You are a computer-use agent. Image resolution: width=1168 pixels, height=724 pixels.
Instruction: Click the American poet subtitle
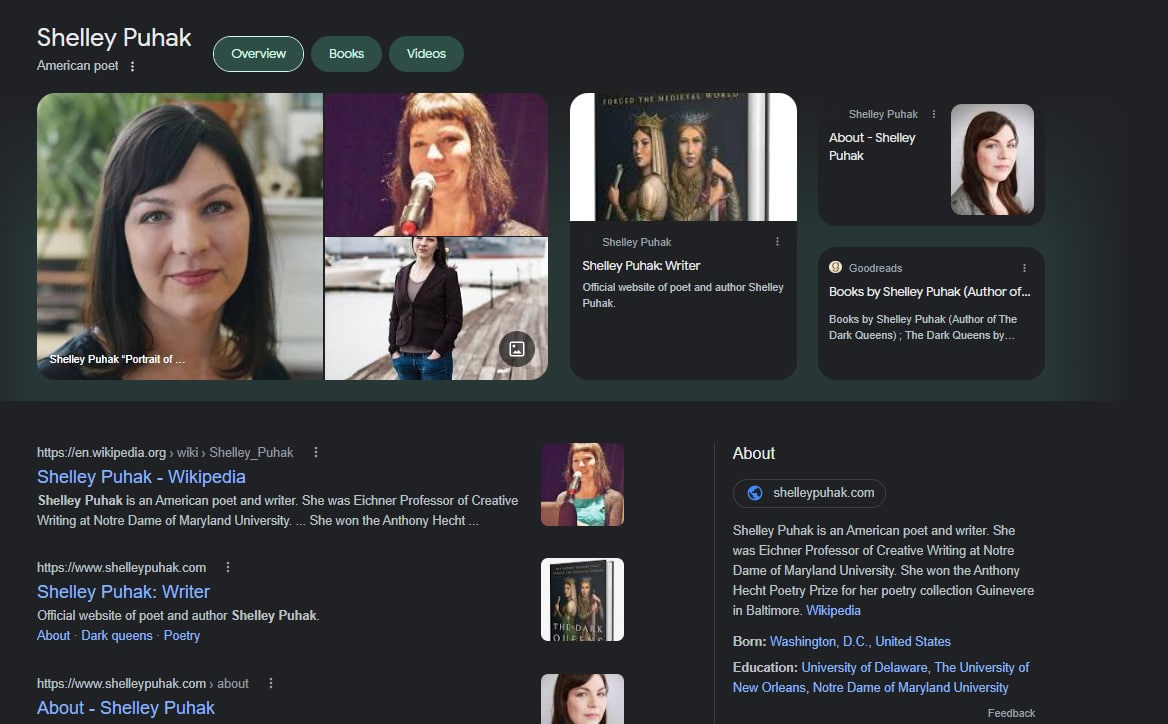77,66
